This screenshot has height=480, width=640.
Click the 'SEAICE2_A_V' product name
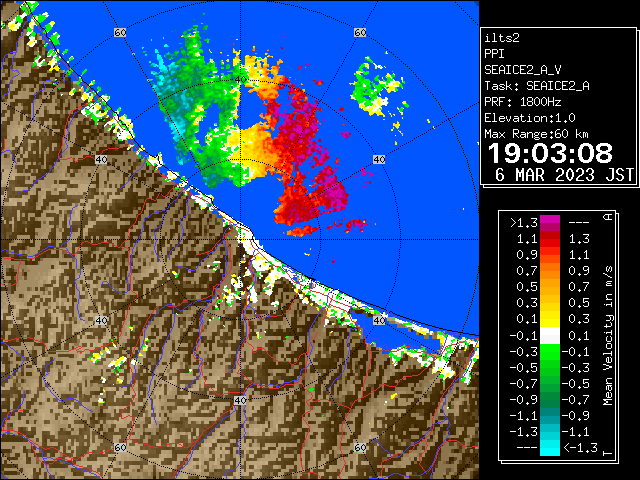(x=523, y=70)
